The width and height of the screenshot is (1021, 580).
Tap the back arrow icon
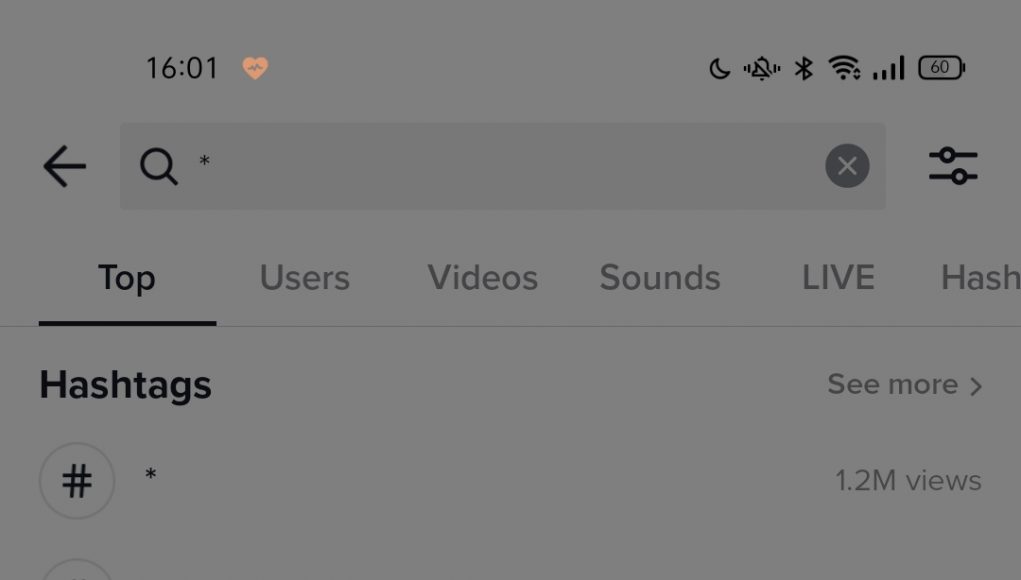pos(64,167)
